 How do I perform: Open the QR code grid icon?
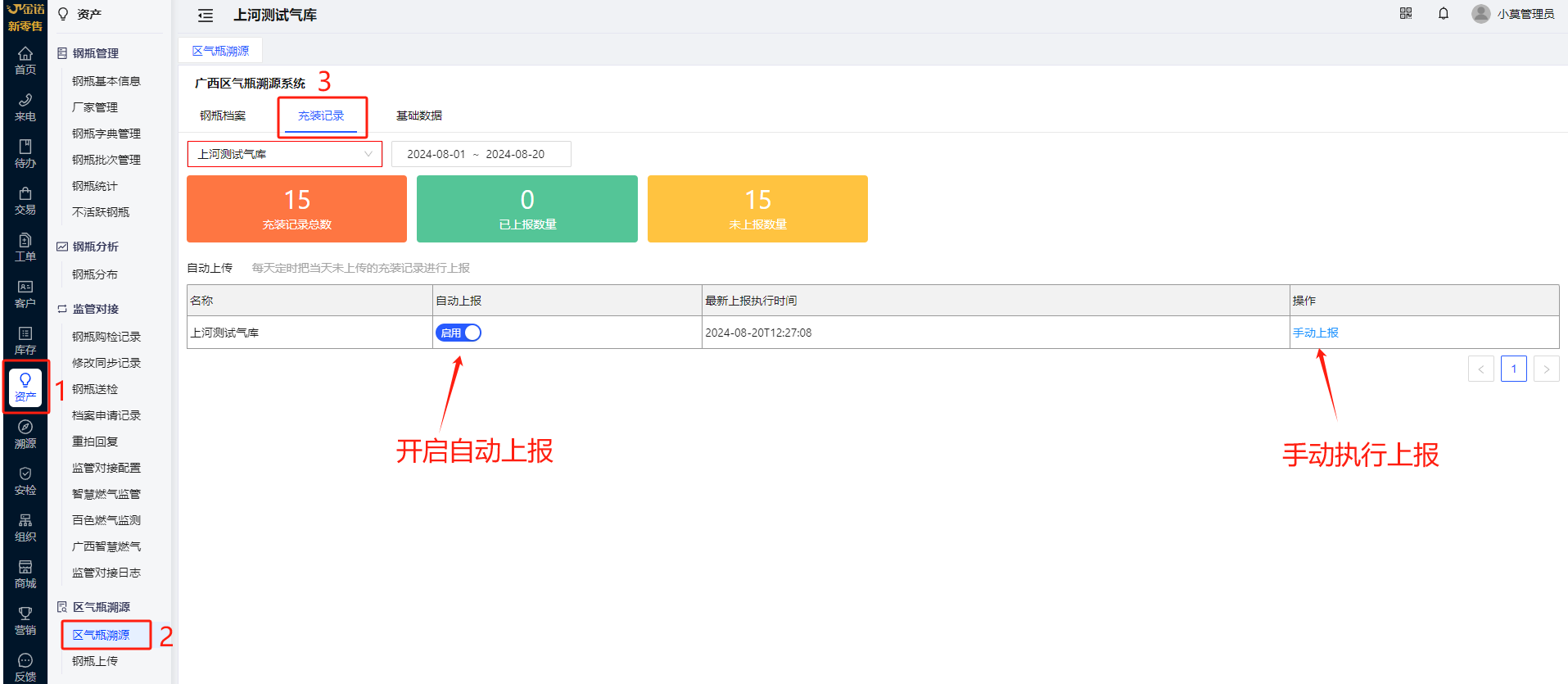[x=1405, y=14]
